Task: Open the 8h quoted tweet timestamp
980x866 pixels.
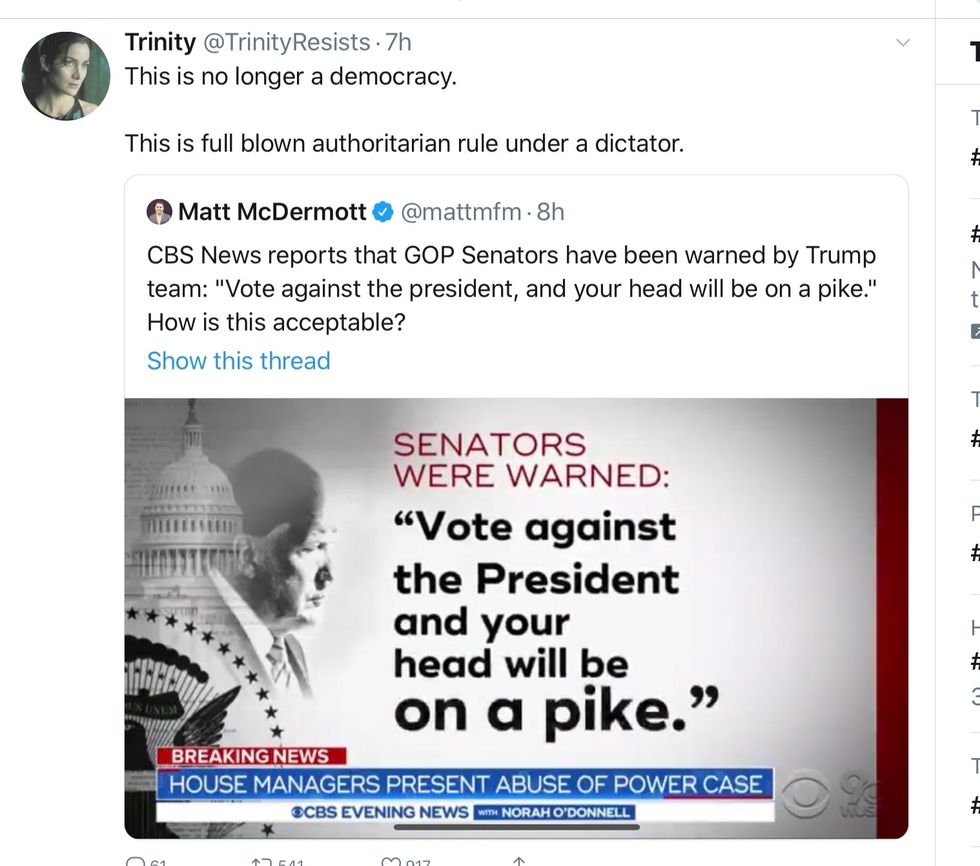Action: tap(551, 212)
